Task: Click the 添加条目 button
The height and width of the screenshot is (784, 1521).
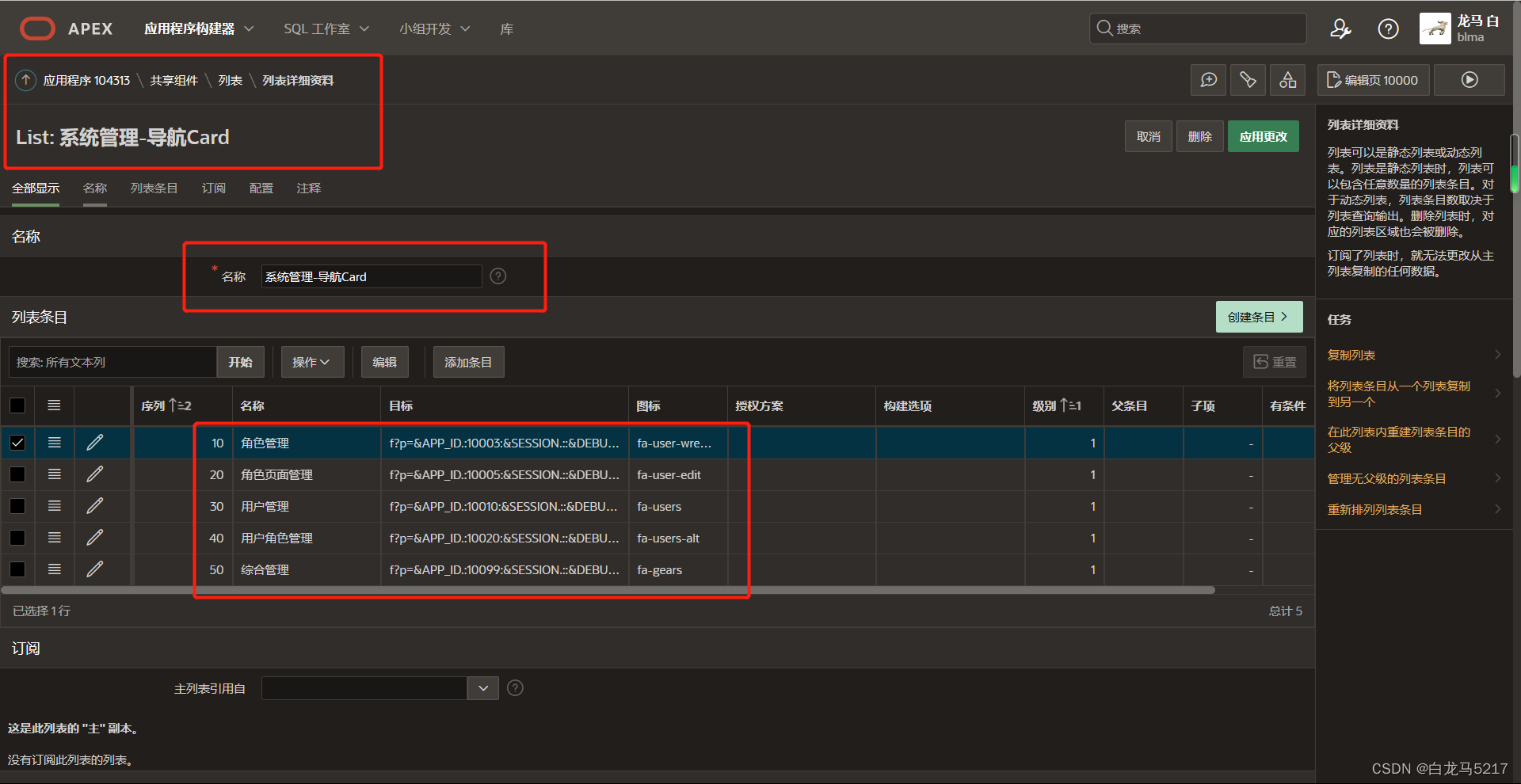Action: click(x=468, y=362)
